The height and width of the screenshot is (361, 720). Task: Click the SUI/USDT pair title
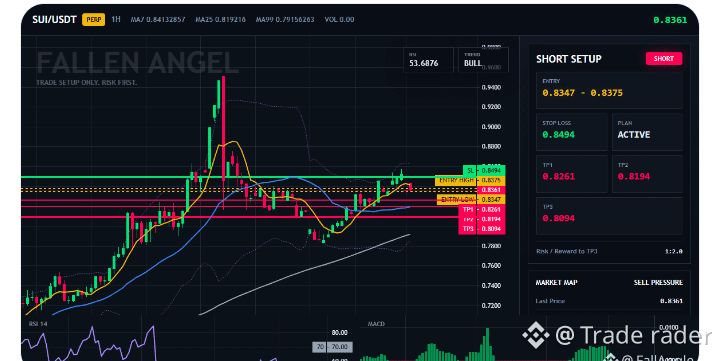54,20
